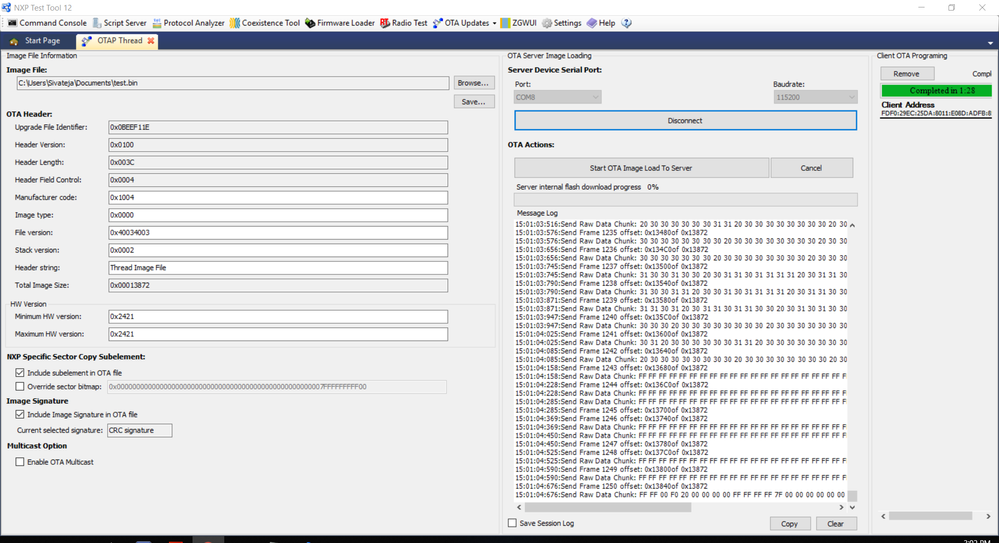Enable OTA Multicast checkbox
999x543 pixels.
tap(20, 462)
